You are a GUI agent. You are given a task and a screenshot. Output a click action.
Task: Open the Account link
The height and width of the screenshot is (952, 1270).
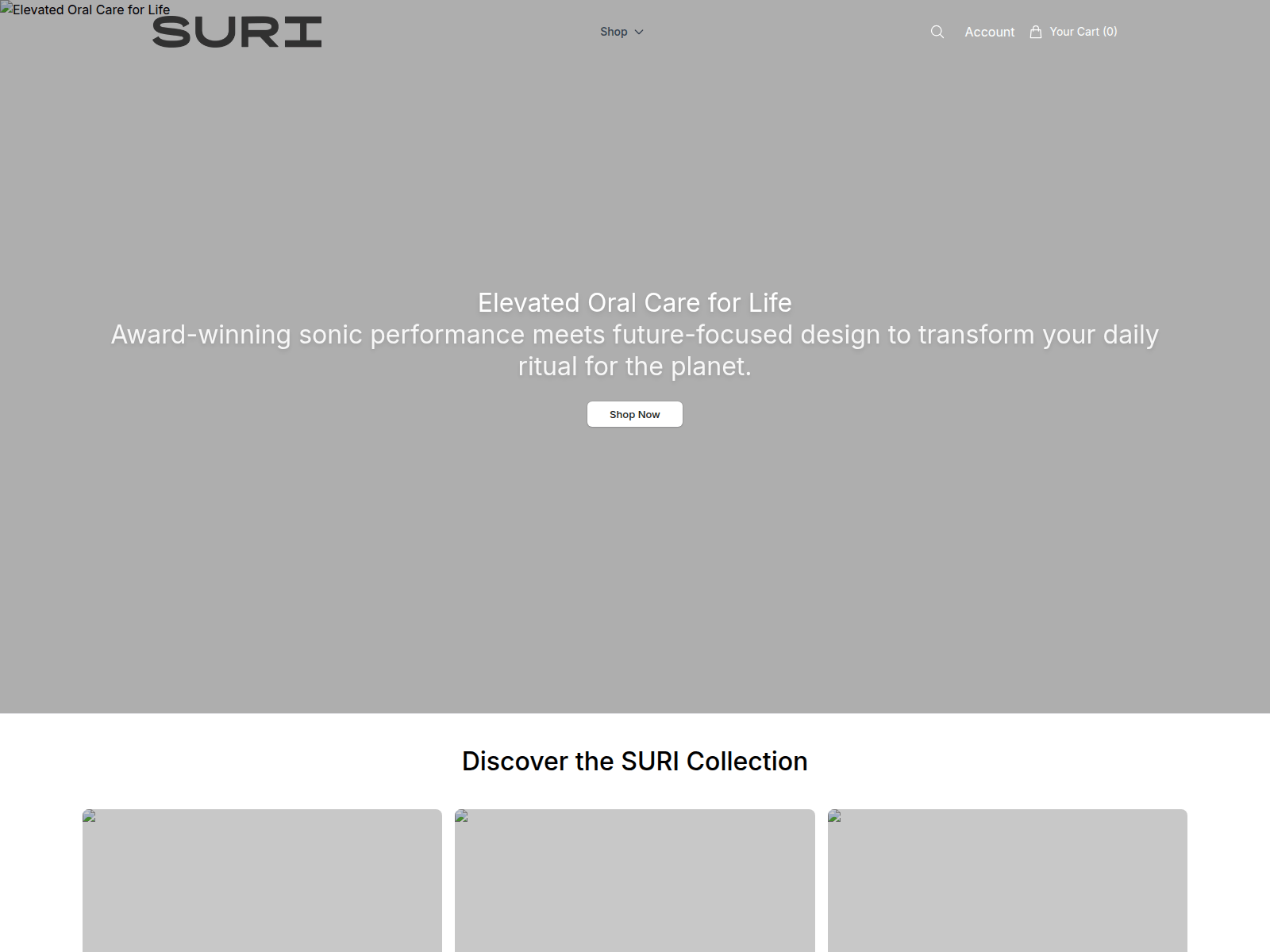[x=990, y=32]
